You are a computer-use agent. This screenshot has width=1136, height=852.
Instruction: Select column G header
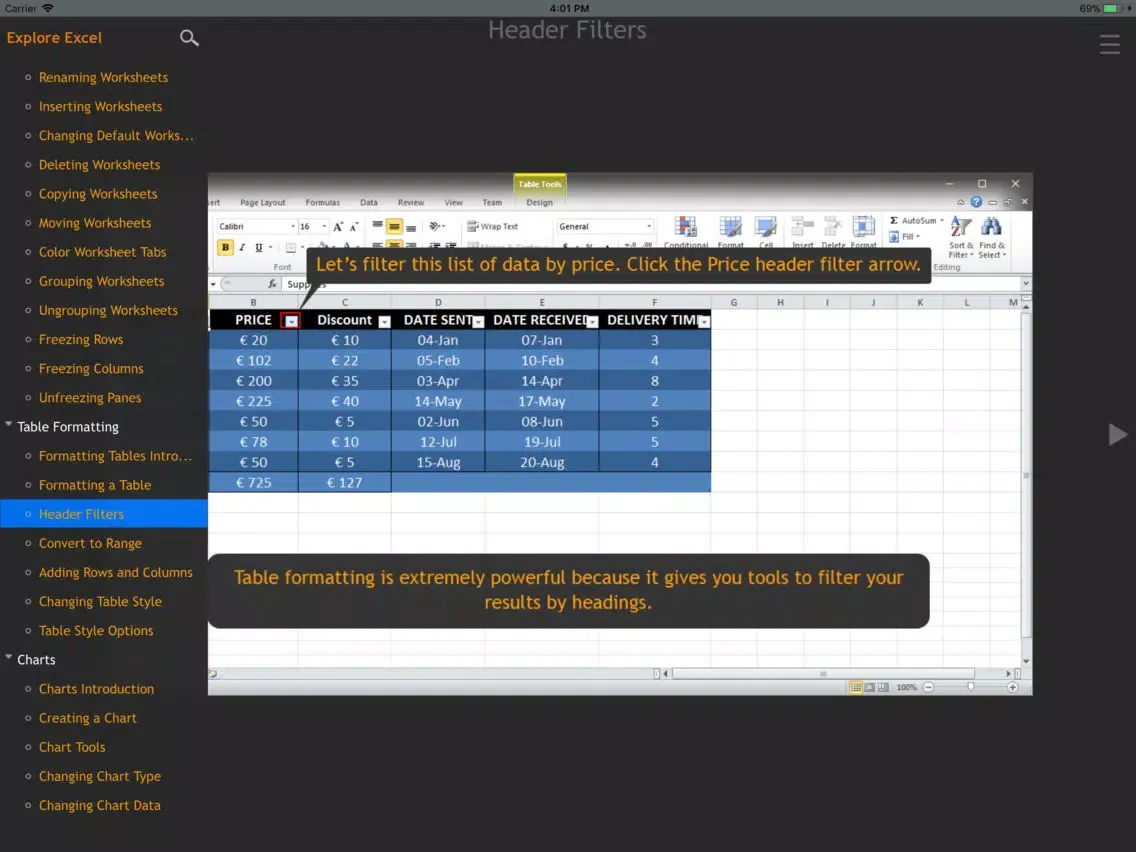[x=733, y=303]
